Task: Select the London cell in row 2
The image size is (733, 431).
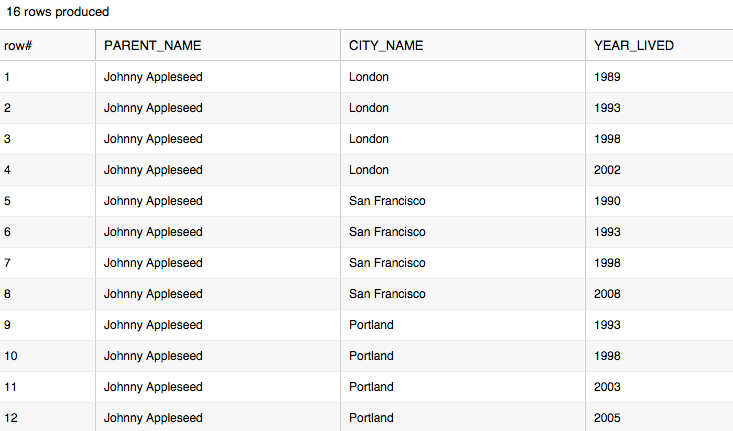Action: tap(369, 108)
